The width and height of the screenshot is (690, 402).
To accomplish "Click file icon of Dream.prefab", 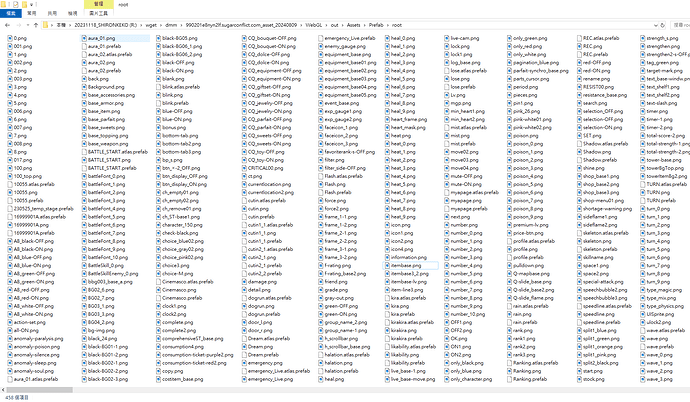I will [x=244, y=354].
